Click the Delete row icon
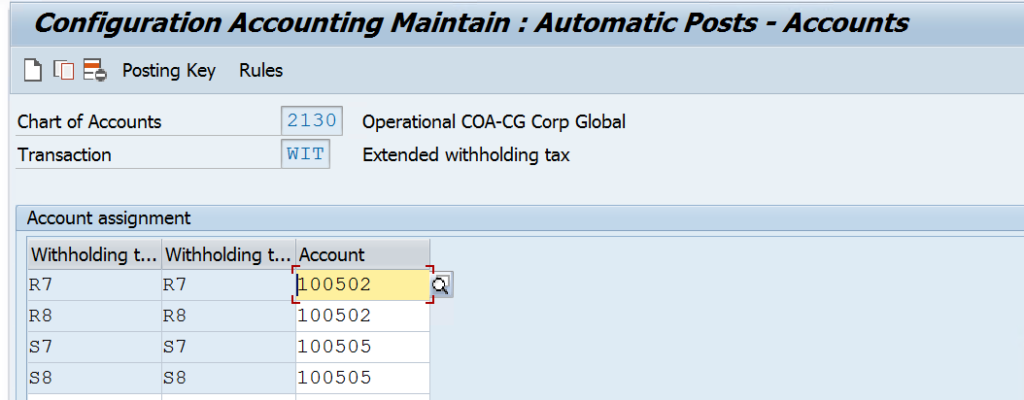The width and height of the screenshot is (1024, 400). point(94,70)
